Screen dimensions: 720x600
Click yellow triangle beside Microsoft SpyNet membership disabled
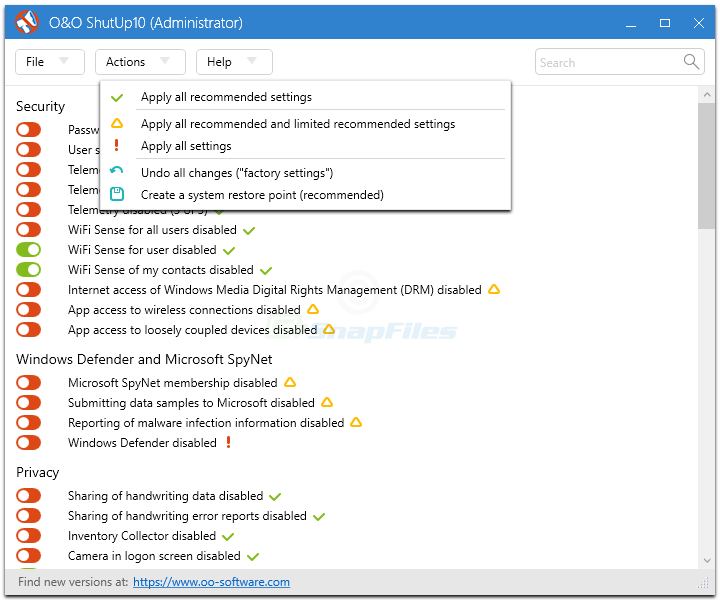click(x=290, y=382)
